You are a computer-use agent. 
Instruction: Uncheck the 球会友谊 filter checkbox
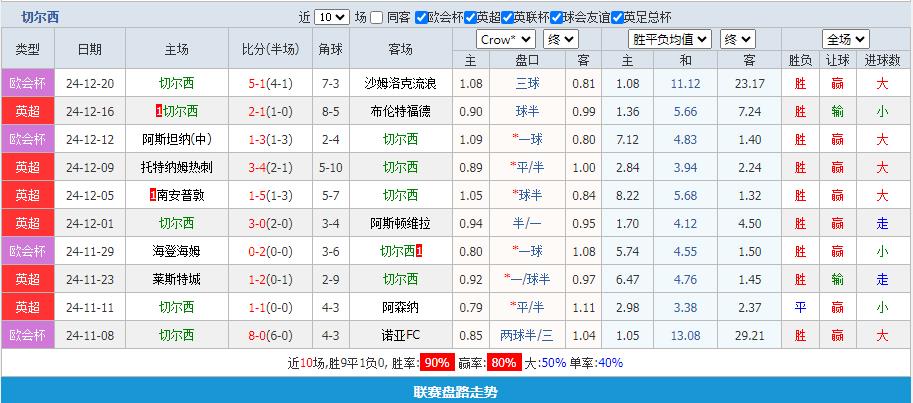pos(557,17)
